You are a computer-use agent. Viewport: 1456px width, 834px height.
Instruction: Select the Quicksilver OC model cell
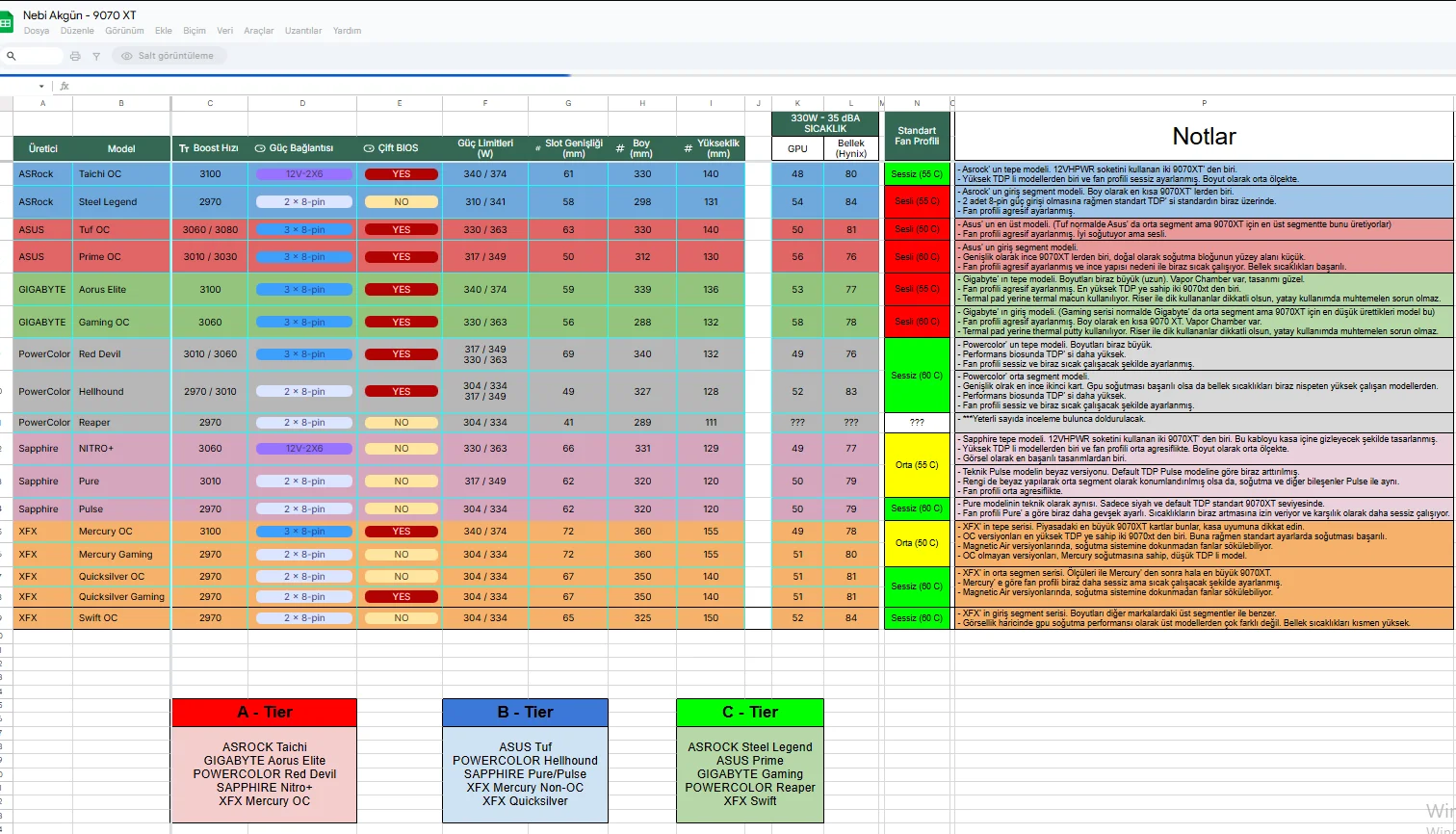121,577
